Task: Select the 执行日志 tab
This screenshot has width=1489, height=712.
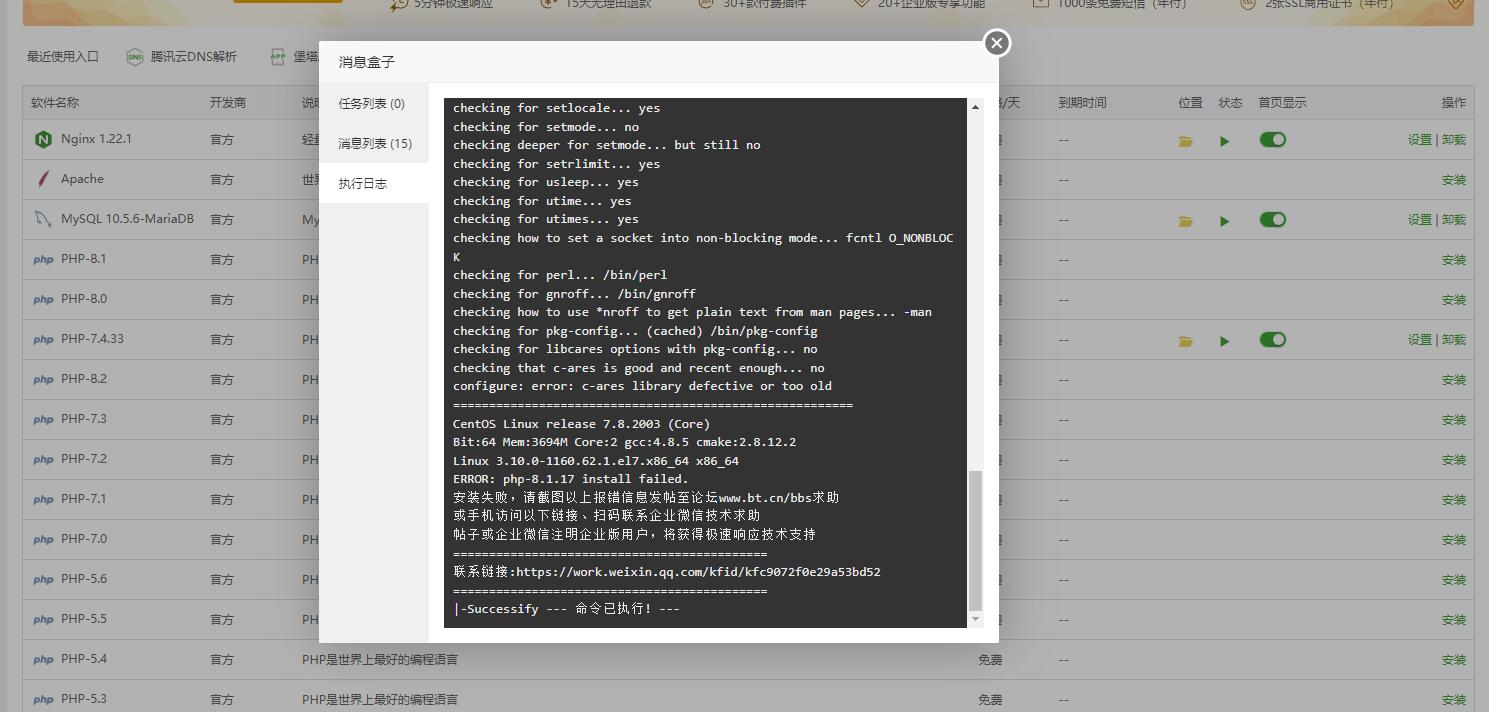Action: click(374, 184)
